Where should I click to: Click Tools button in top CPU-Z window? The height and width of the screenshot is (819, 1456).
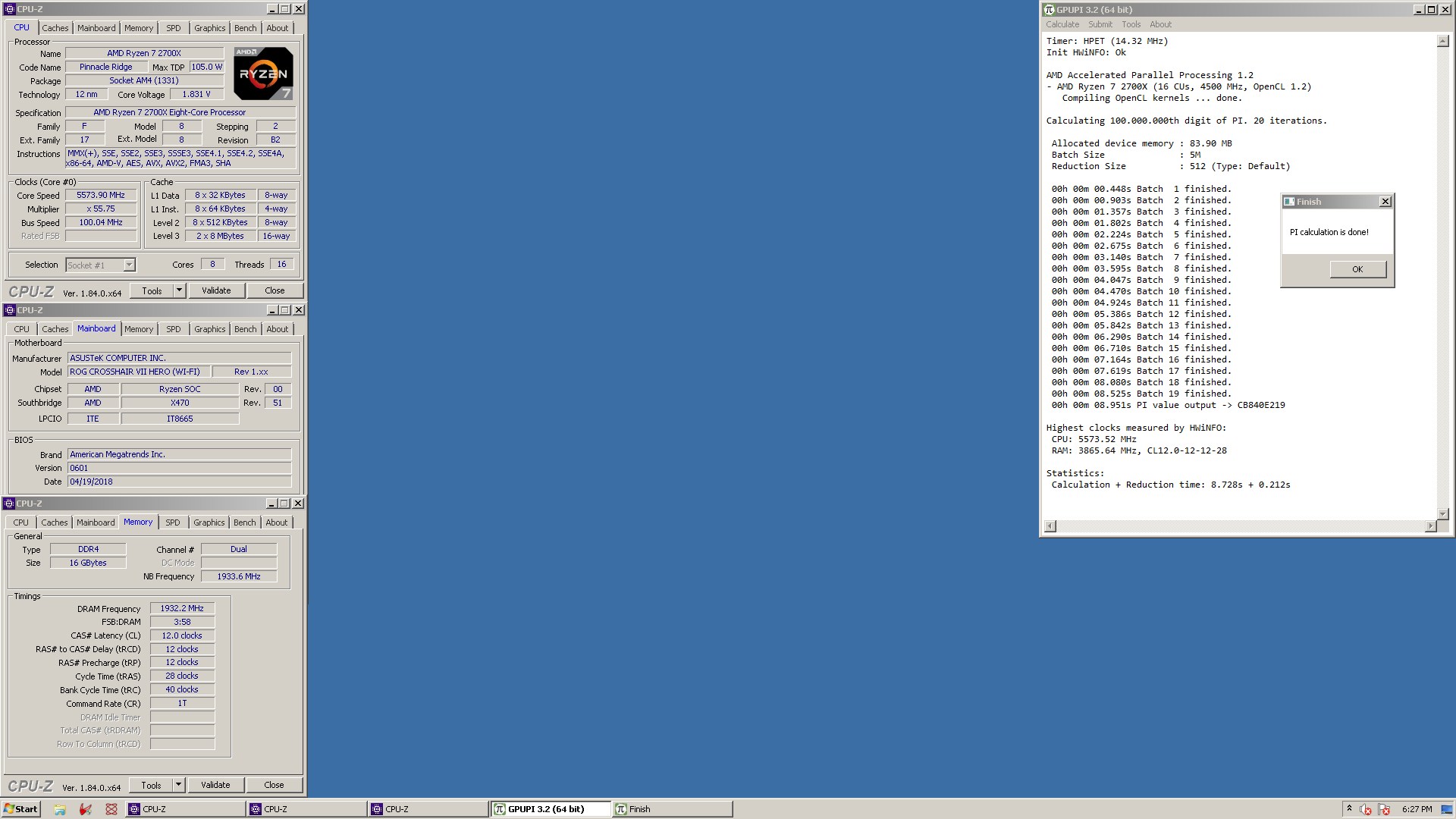(x=152, y=290)
